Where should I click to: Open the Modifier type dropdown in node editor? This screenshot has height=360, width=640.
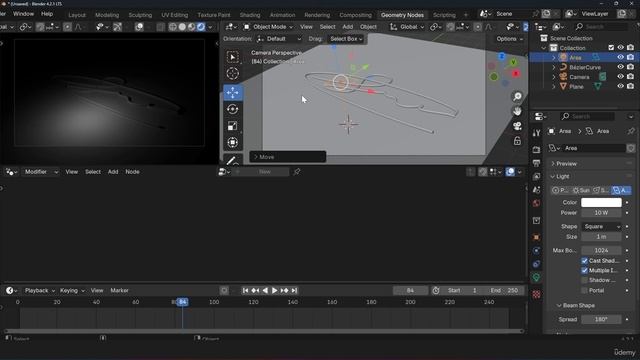pos(41,172)
